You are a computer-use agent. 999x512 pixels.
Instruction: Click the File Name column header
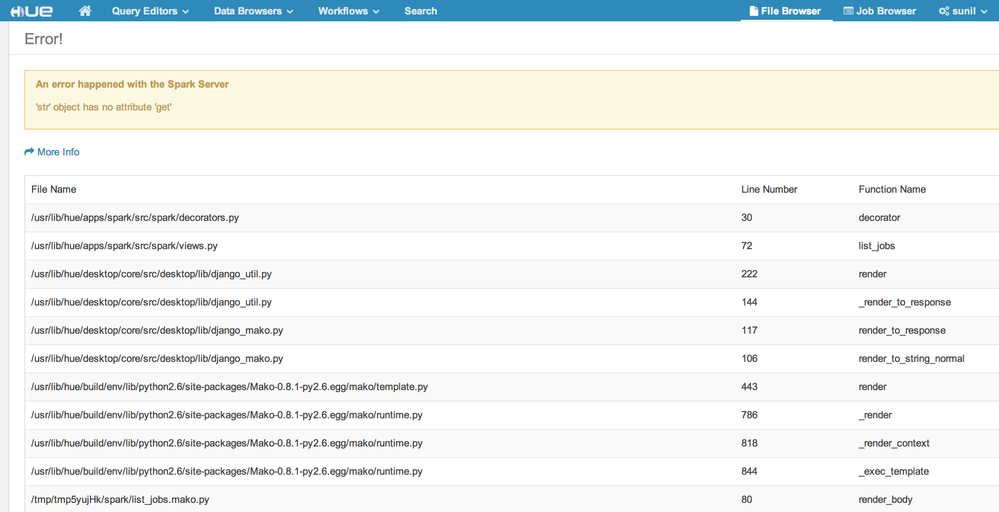coord(54,189)
